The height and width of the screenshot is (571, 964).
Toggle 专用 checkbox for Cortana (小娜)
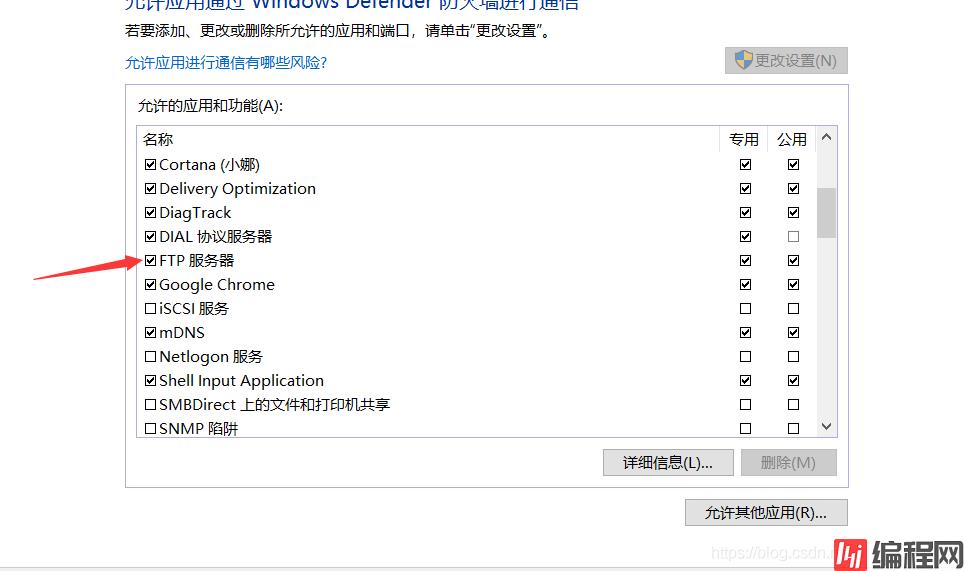click(745, 165)
